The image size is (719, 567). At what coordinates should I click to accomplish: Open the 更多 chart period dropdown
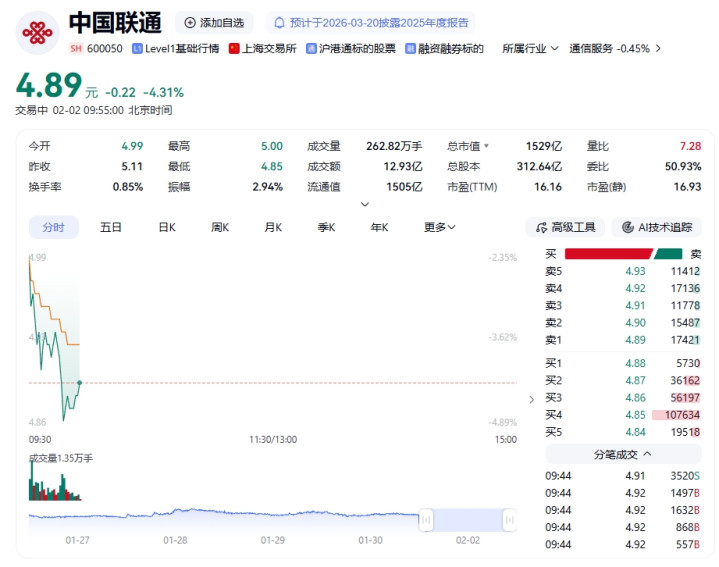coord(439,227)
